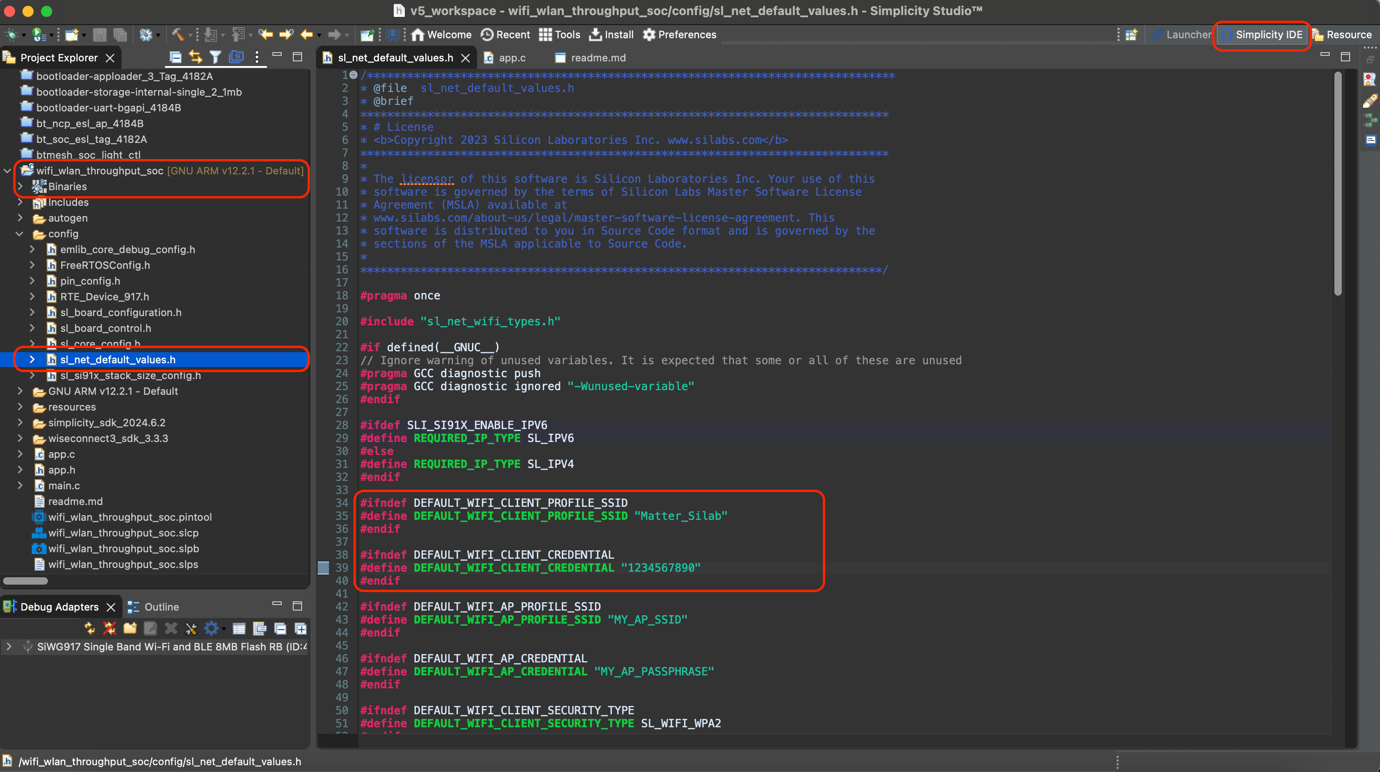Disconnect the debug adapter via red X icon
The width and height of the screenshot is (1380, 772).
pos(109,627)
